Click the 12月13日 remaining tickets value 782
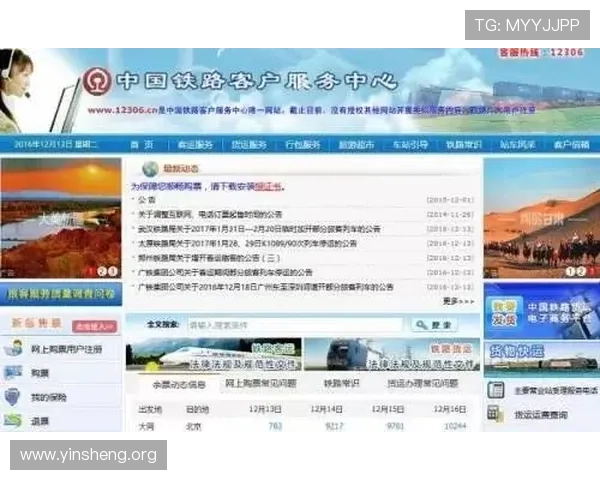The image size is (600, 480). pos(276,426)
